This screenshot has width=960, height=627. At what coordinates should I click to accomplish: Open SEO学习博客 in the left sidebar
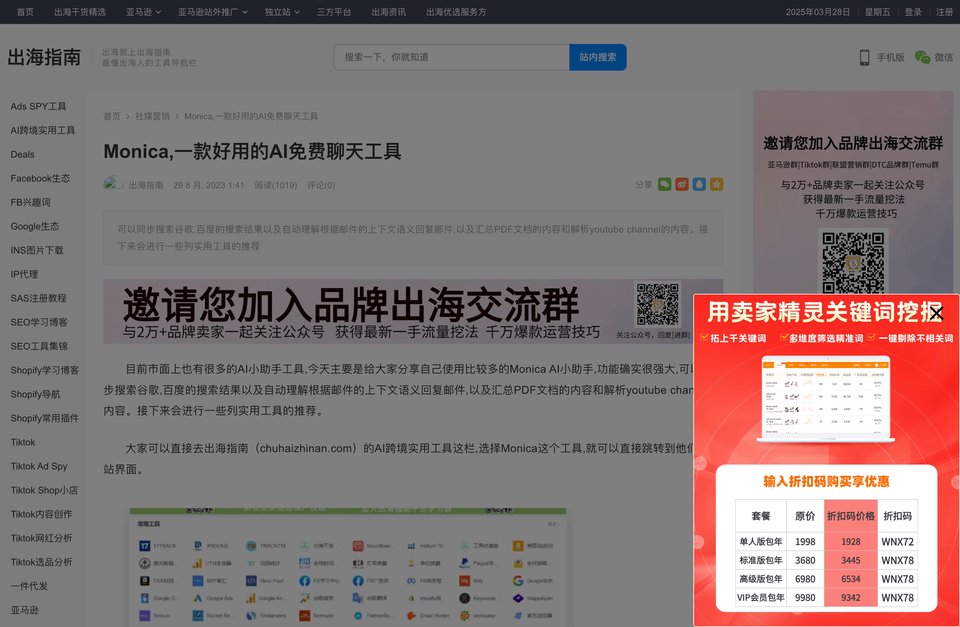point(39,322)
